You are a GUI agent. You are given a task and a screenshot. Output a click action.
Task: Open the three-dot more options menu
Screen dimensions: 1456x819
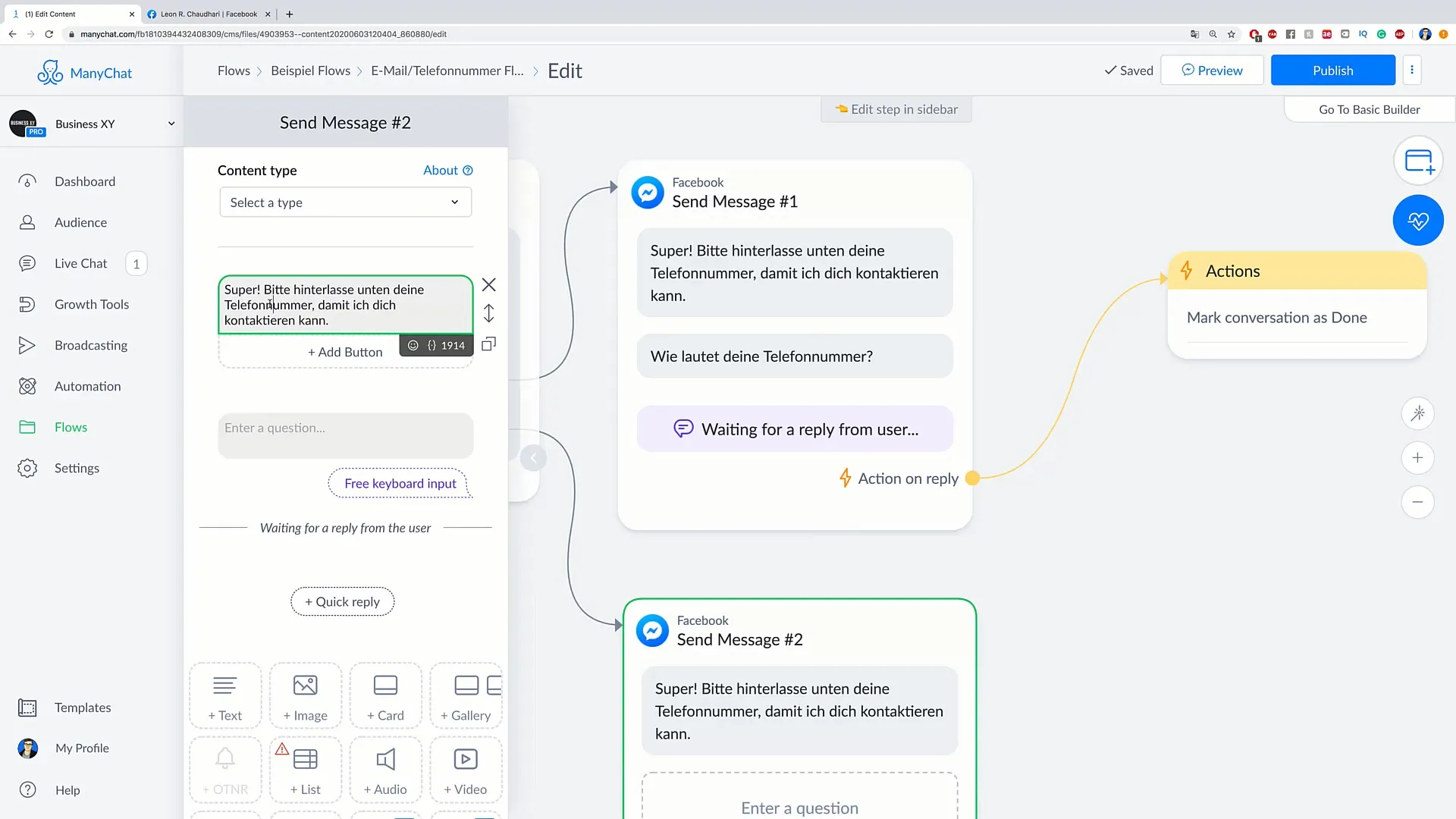[1411, 71]
